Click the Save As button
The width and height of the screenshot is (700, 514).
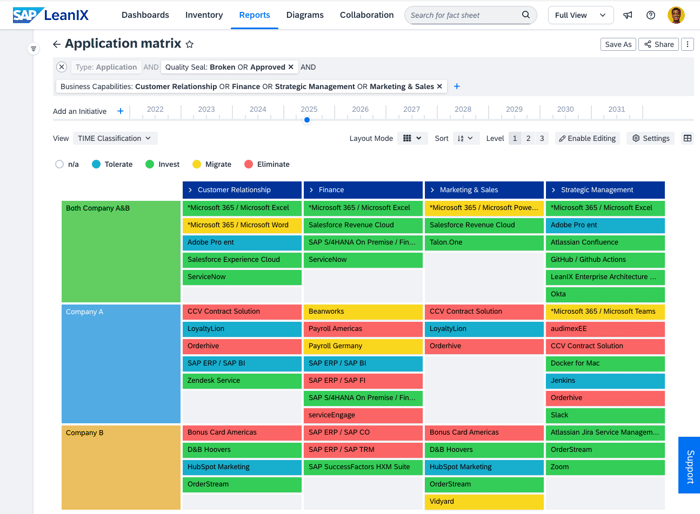(x=618, y=44)
